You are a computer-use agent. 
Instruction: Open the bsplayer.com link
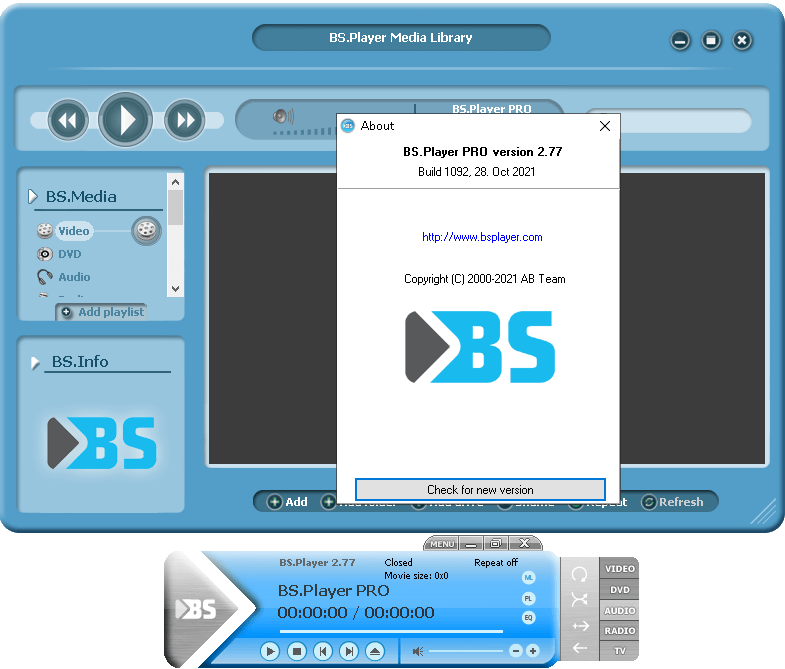click(x=482, y=237)
